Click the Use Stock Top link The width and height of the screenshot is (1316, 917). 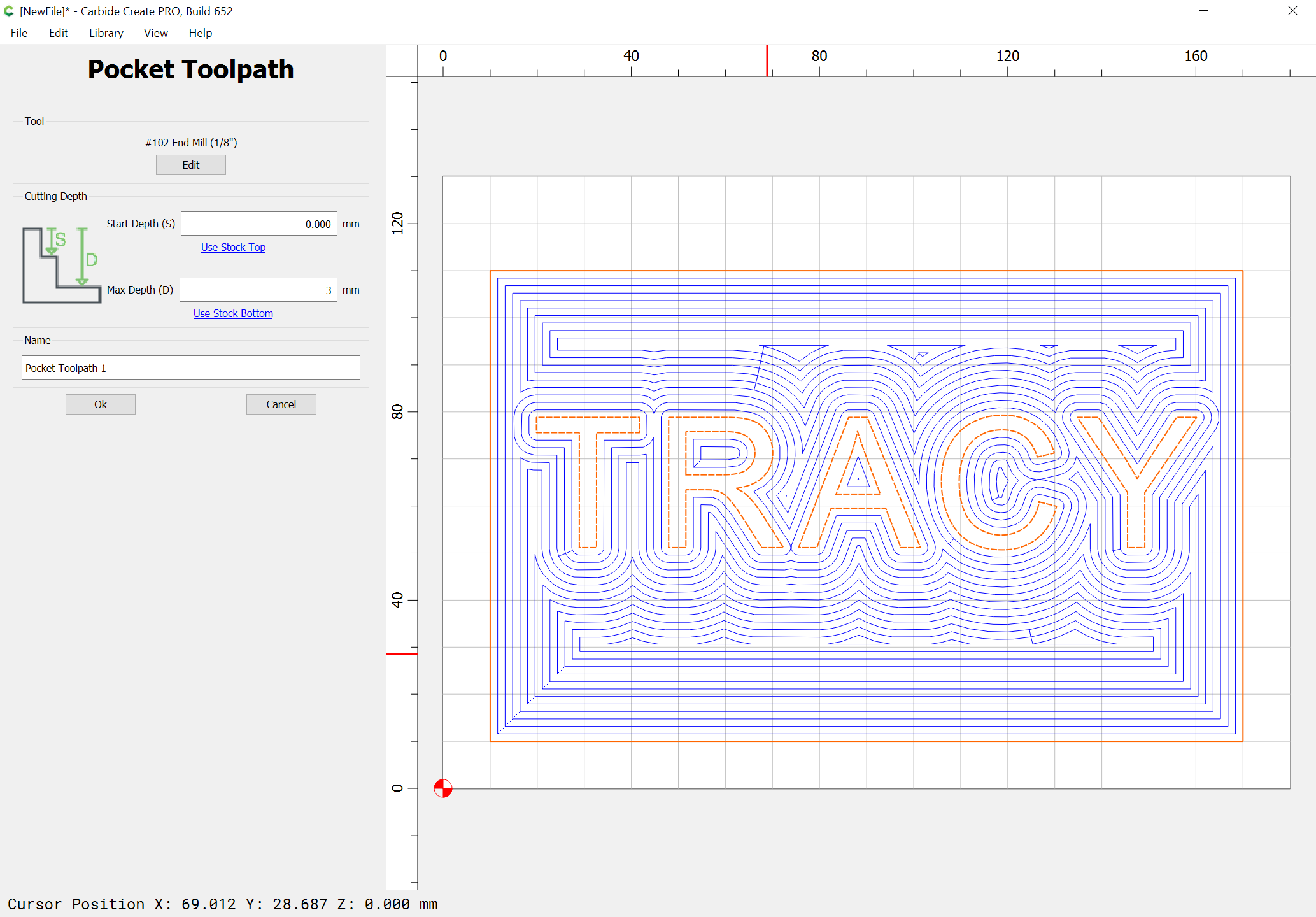(x=233, y=247)
